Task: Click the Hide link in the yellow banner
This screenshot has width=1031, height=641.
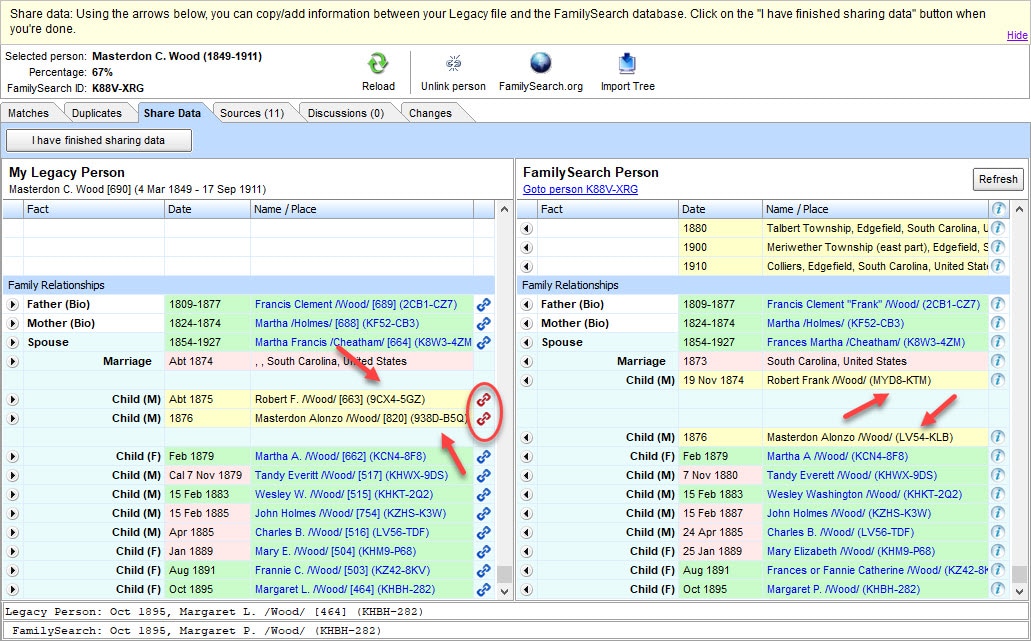Action: [1017, 36]
